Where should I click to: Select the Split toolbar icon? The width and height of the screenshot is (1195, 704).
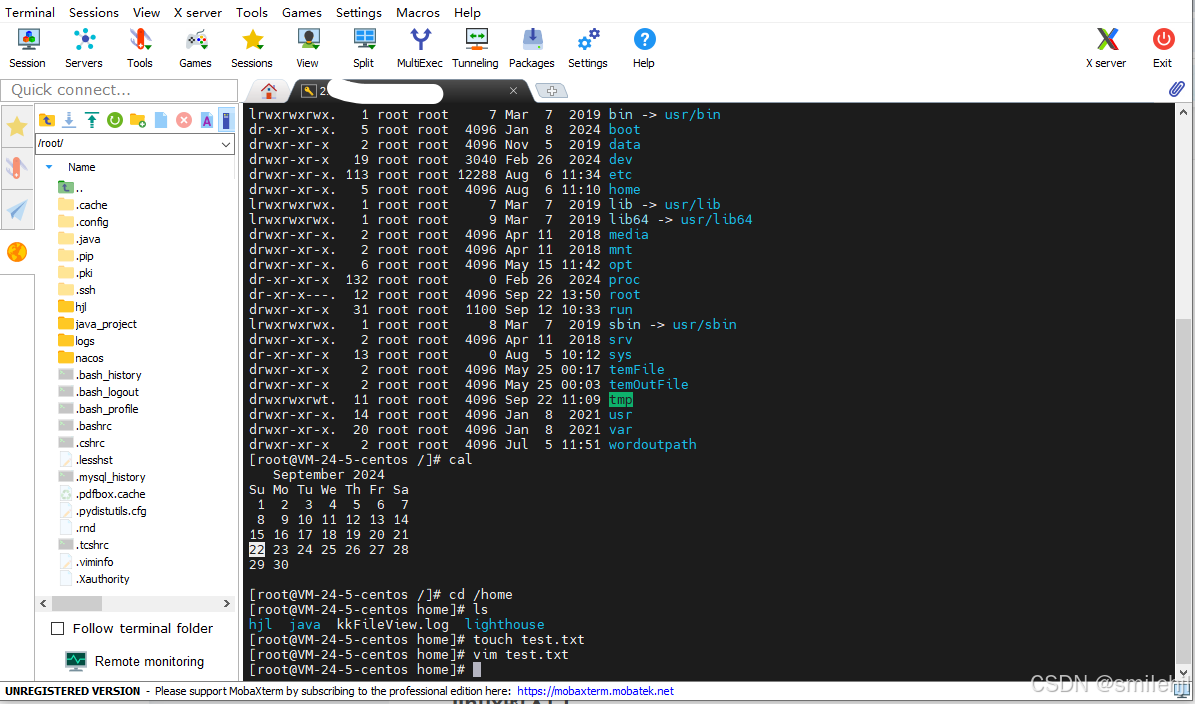click(364, 49)
